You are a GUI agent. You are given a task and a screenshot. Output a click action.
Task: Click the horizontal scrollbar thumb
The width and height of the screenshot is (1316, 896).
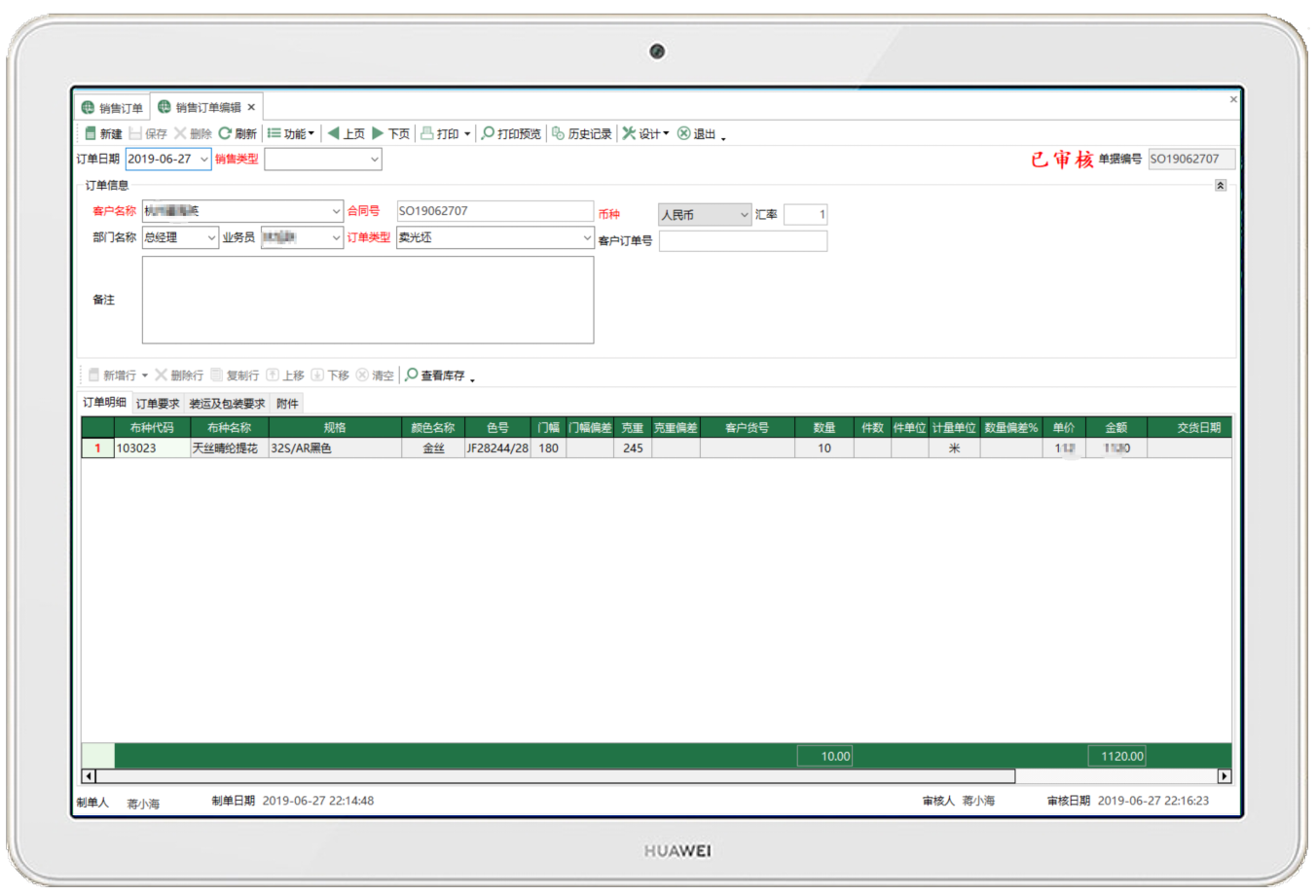[x=555, y=776]
